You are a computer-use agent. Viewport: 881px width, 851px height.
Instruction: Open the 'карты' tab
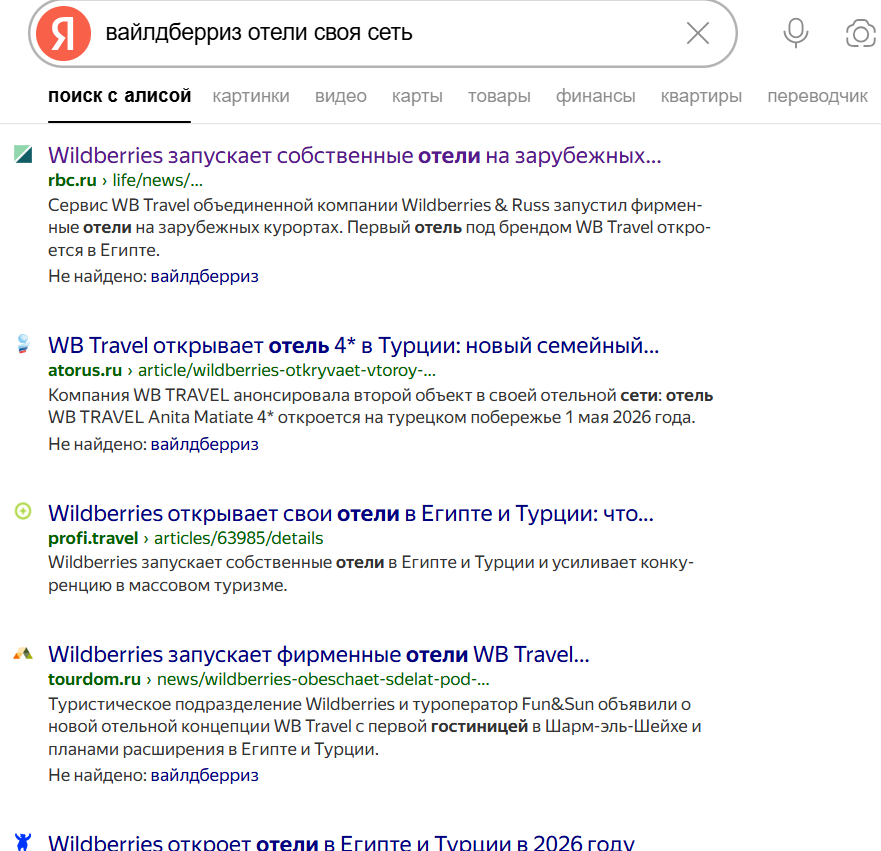pyautogui.click(x=417, y=96)
